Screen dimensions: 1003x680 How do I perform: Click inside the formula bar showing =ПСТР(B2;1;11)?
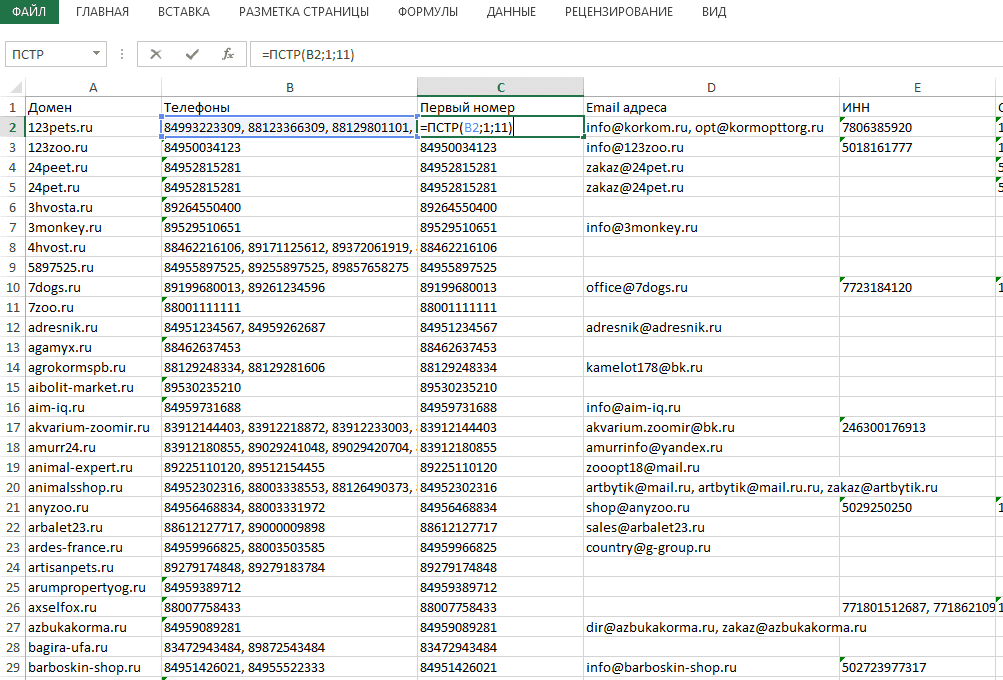(x=626, y=54)
